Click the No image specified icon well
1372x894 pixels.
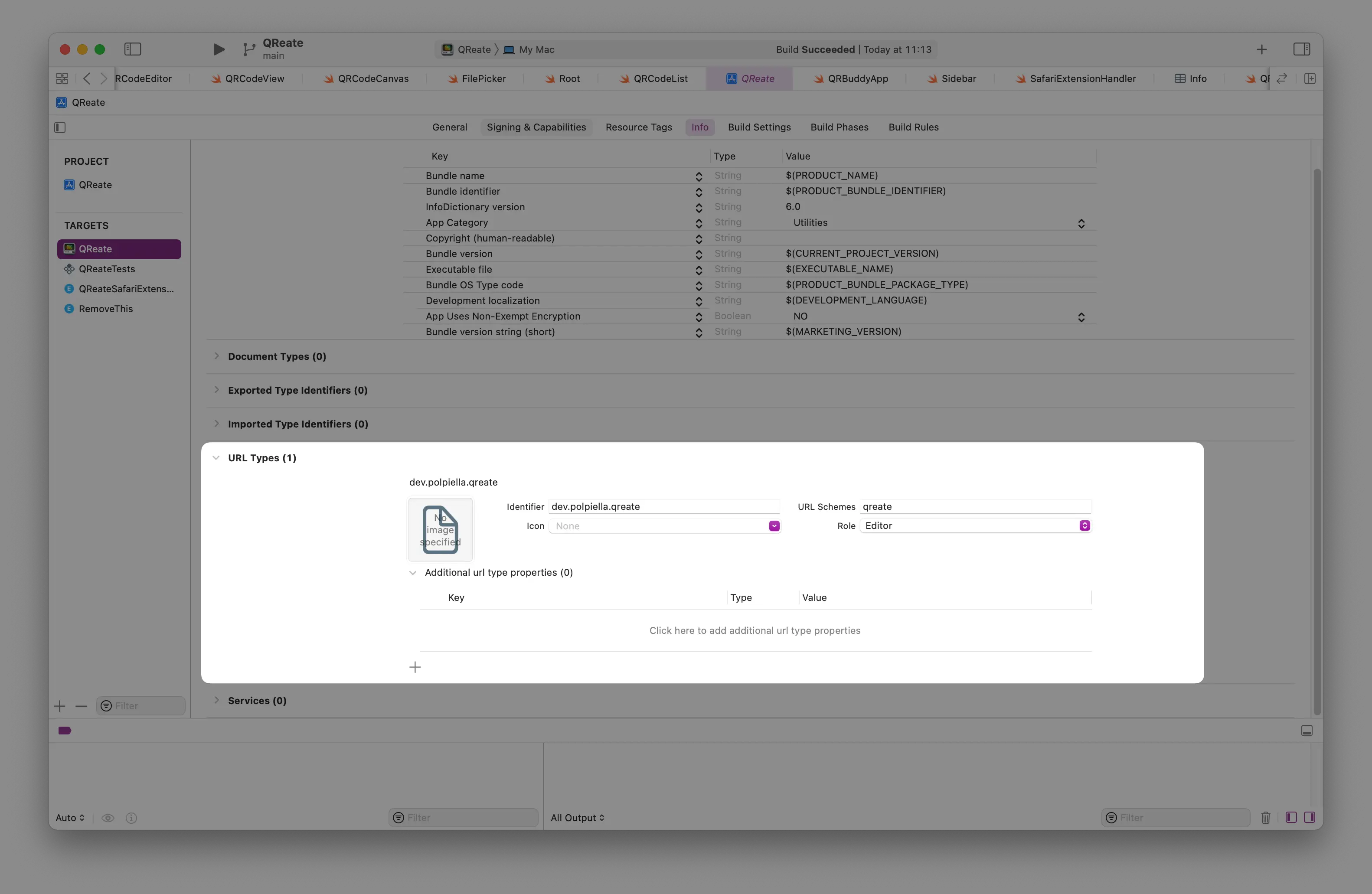click(441, 530)
